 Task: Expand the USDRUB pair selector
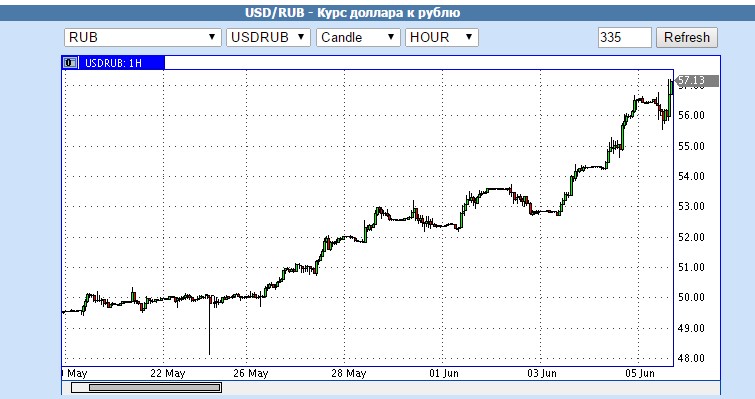point(268,37)
